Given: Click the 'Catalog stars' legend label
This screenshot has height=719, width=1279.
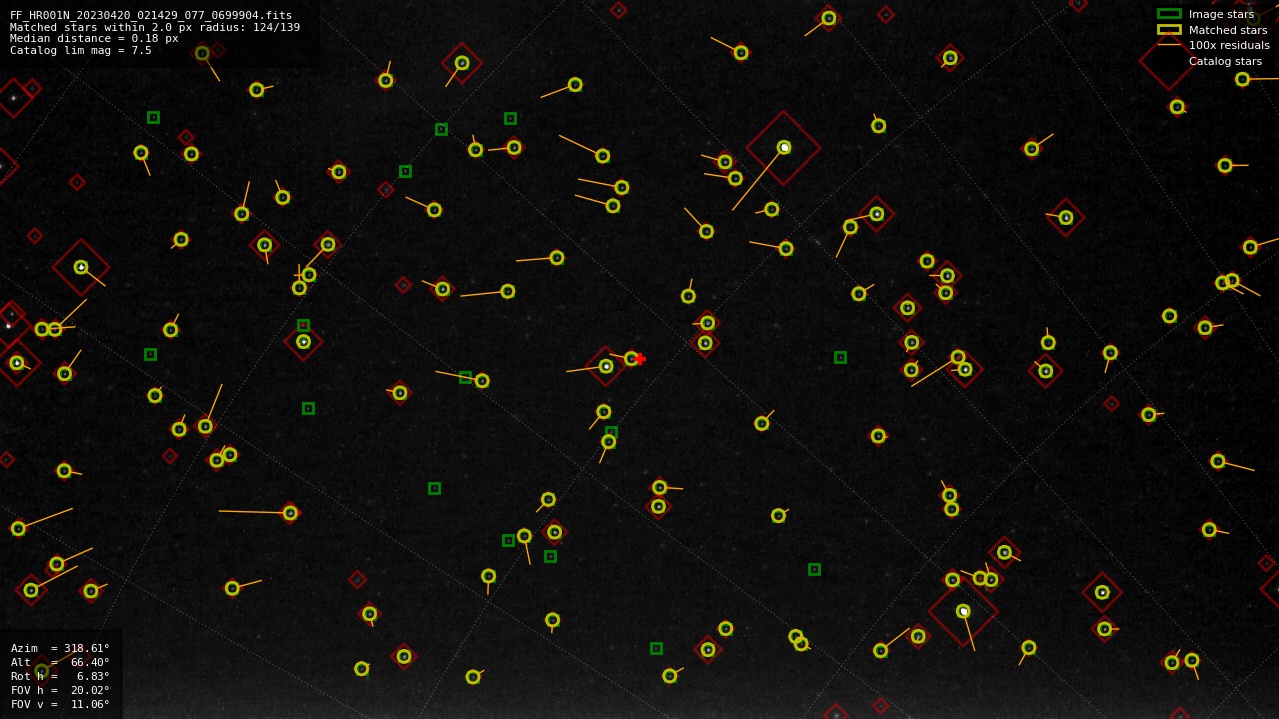Looking at the screenshot, I should coord(1225,62).
